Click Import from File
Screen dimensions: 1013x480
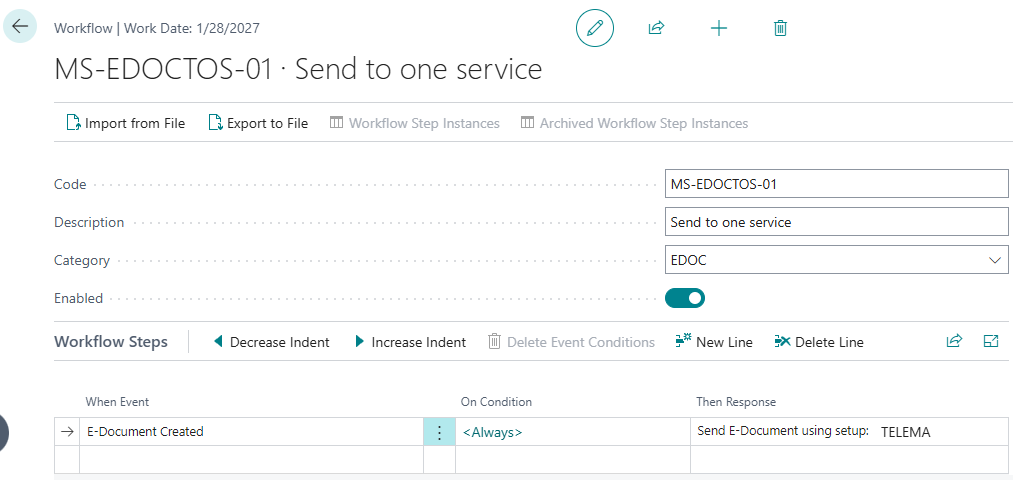point(125,123)
